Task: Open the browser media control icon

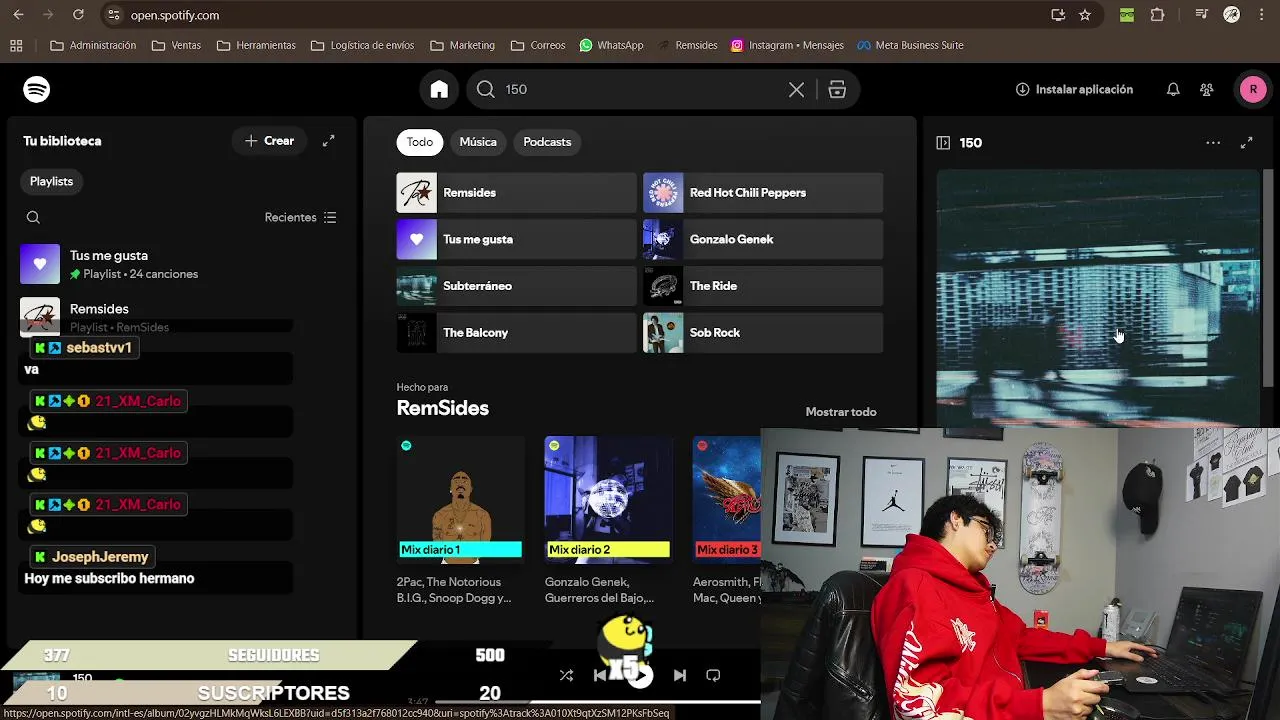Action: pyautogui.click(x=1203, y=15)
